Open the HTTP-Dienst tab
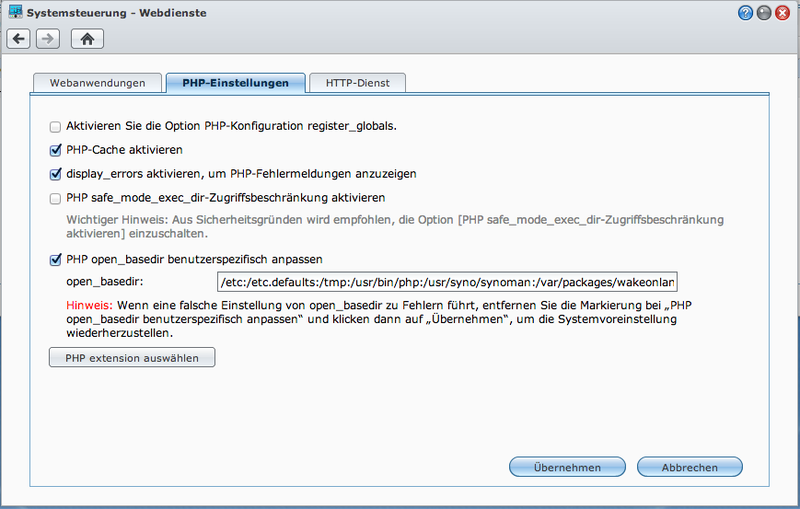800x509 pixels. pyautogui.click(x=357, y=83)
